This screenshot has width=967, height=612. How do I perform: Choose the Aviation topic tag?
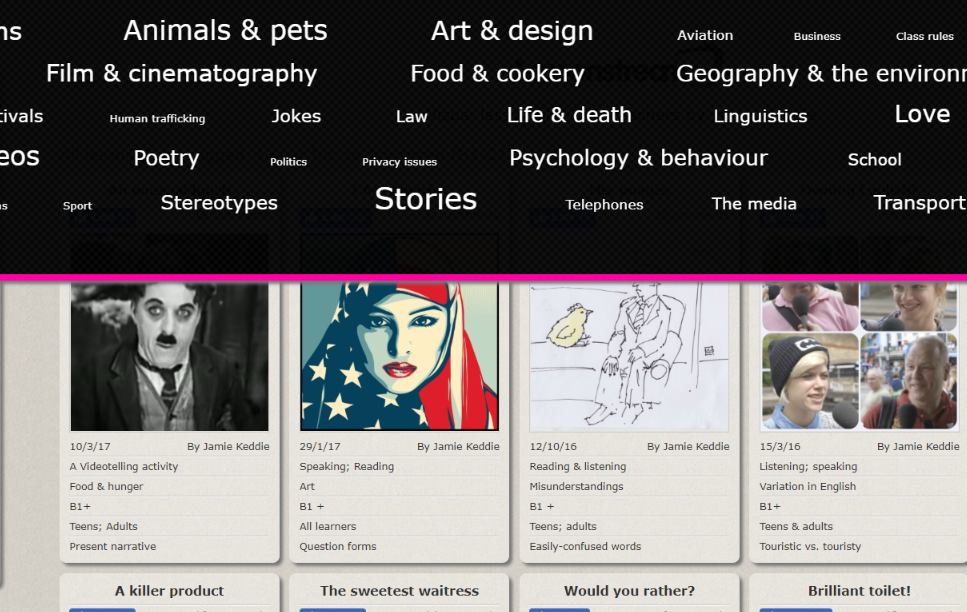(705, 35)
